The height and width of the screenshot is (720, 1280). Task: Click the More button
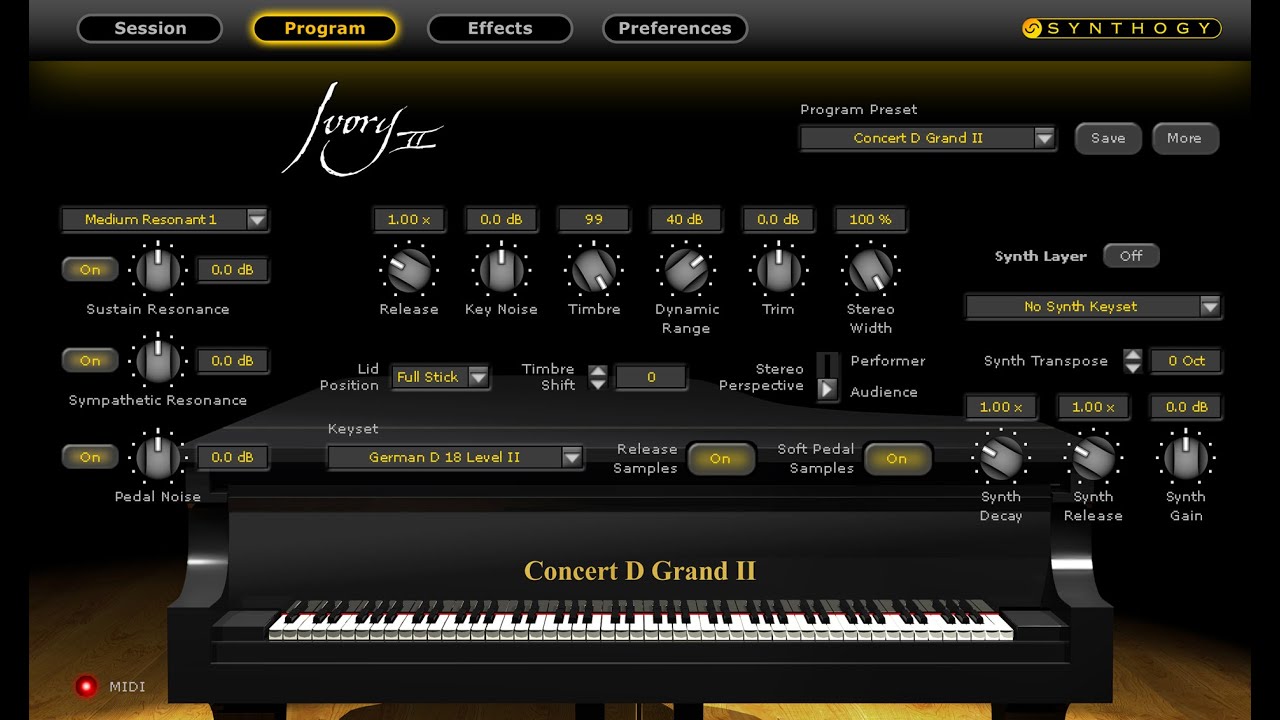coord(1185,138)
